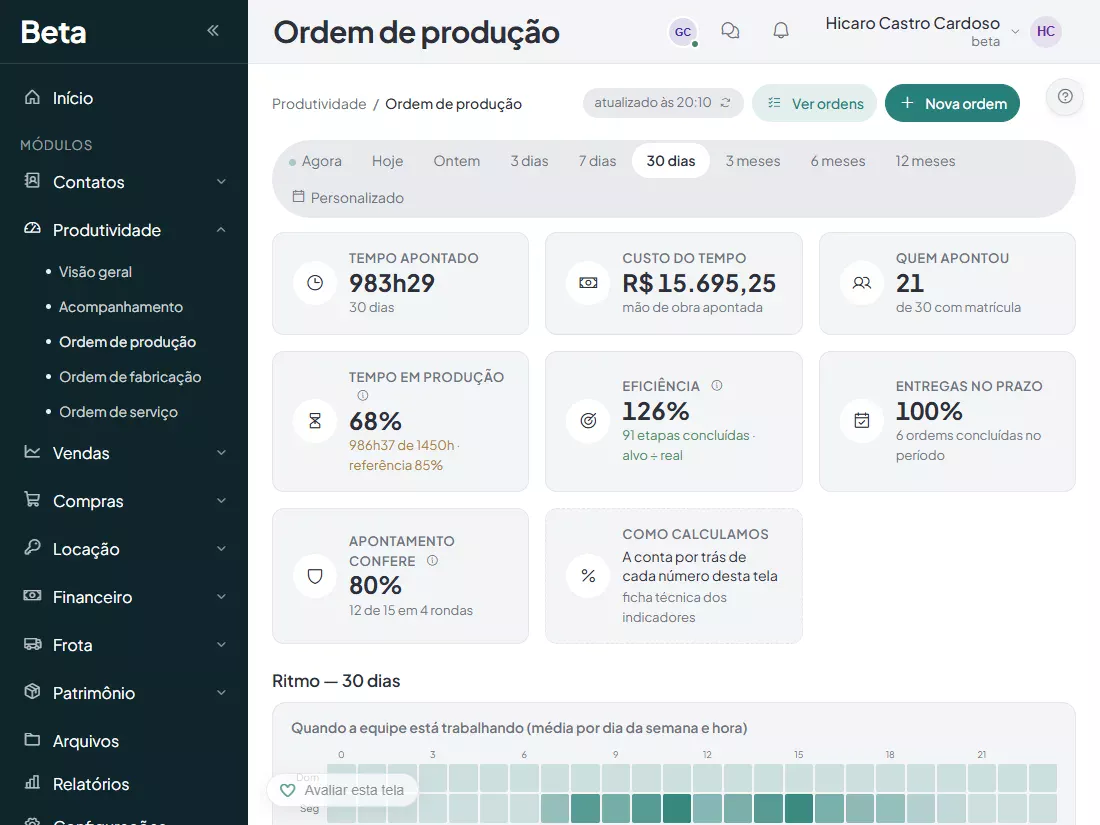Click info icon beside Apontamento Confere
Screen dimensions: 1100x825
433,561
